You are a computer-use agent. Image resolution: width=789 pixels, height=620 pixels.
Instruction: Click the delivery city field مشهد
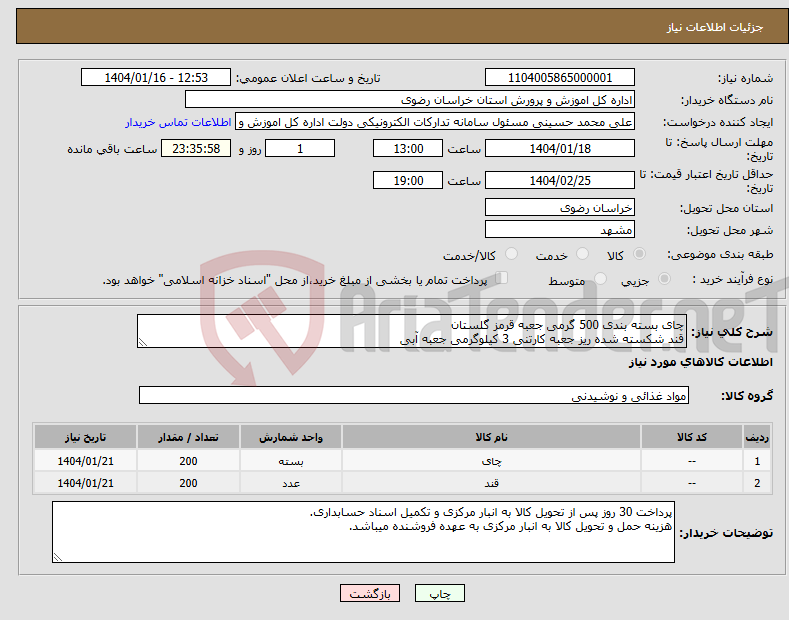pyautogui.click(x=560, y=229)
